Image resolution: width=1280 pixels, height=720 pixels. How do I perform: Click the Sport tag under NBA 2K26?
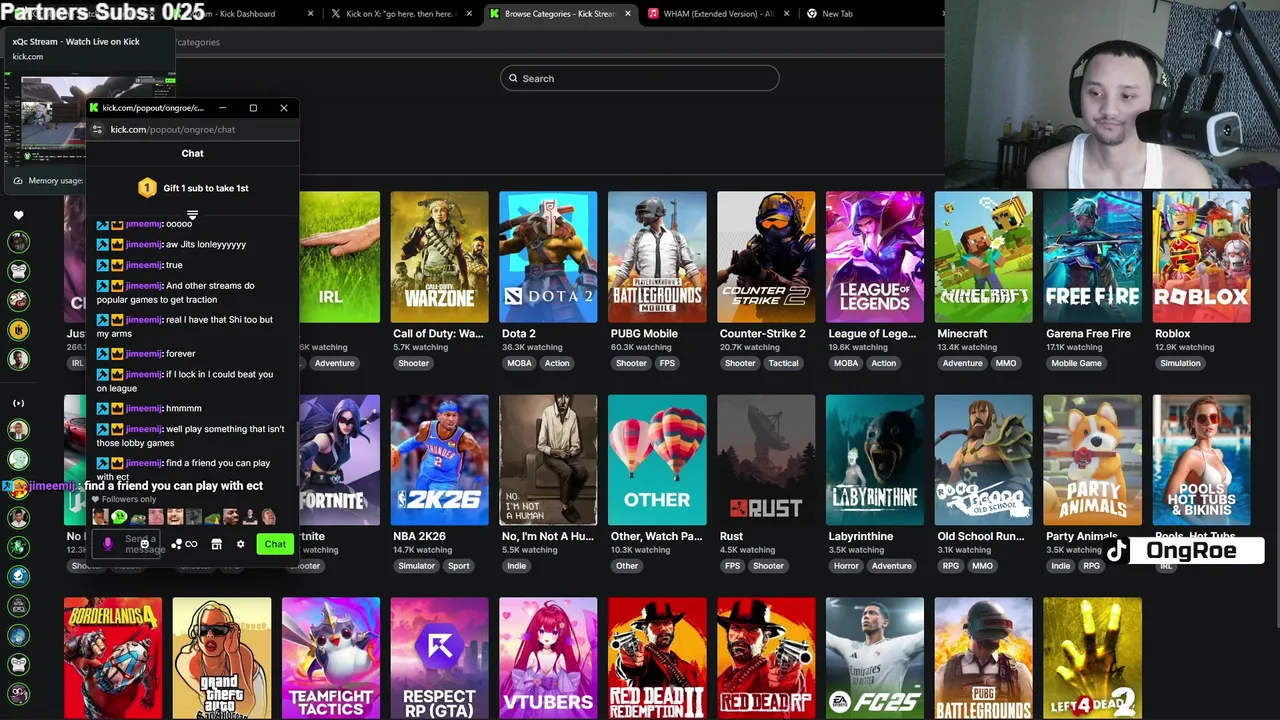pos(458,566)
